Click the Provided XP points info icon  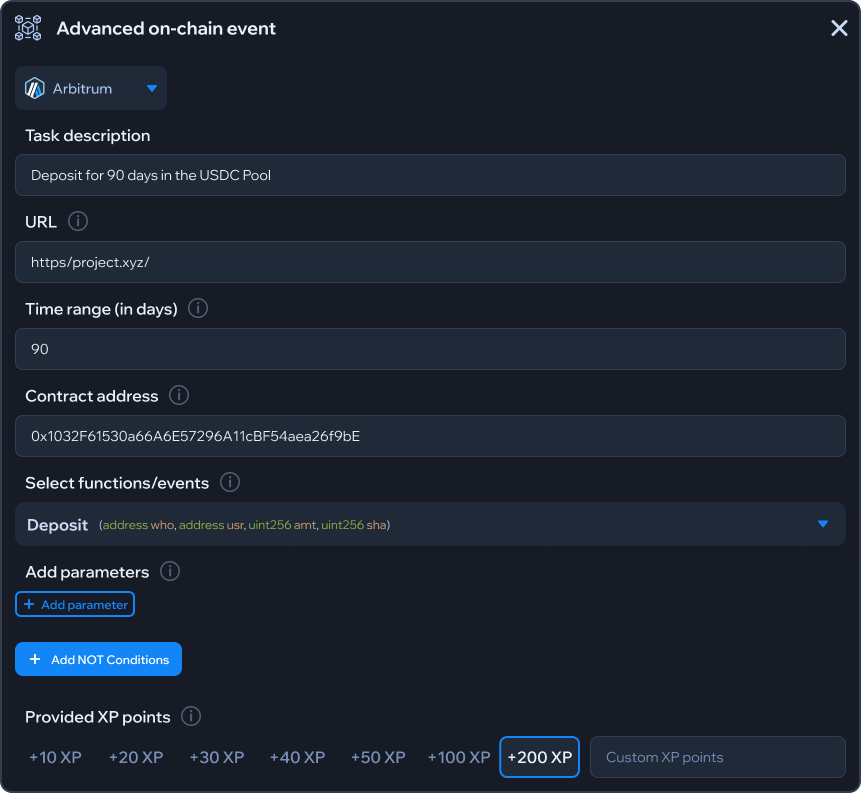pyautogui.click(x=191, y=716)
